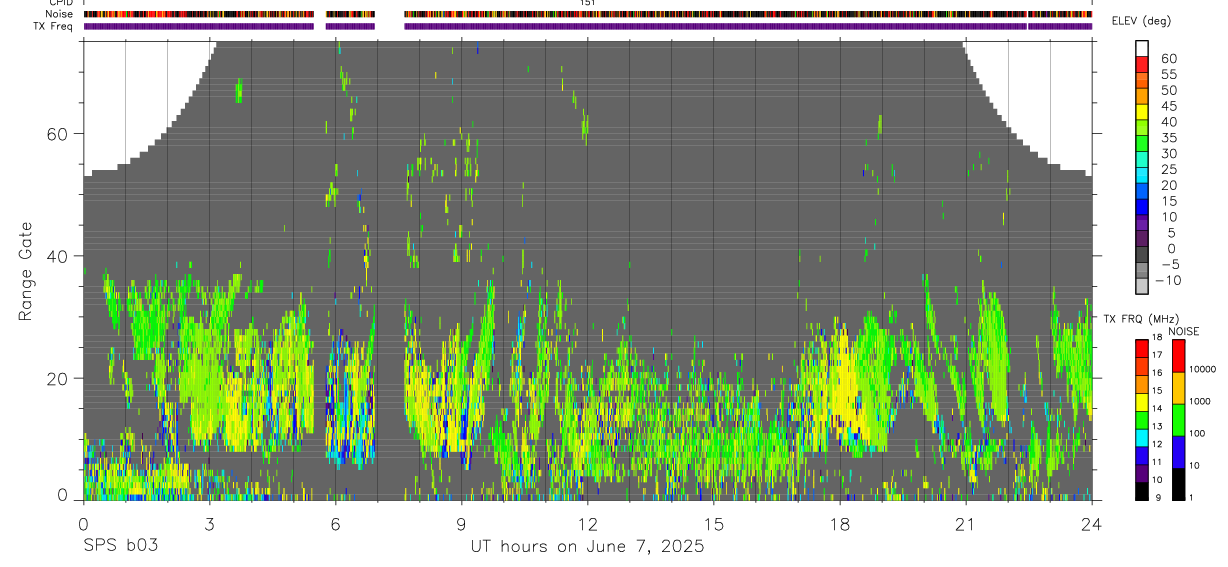1228x567 pixels.
Task: Click the "6" tick label on the UT hours axis
Action: tap(335, 523)
